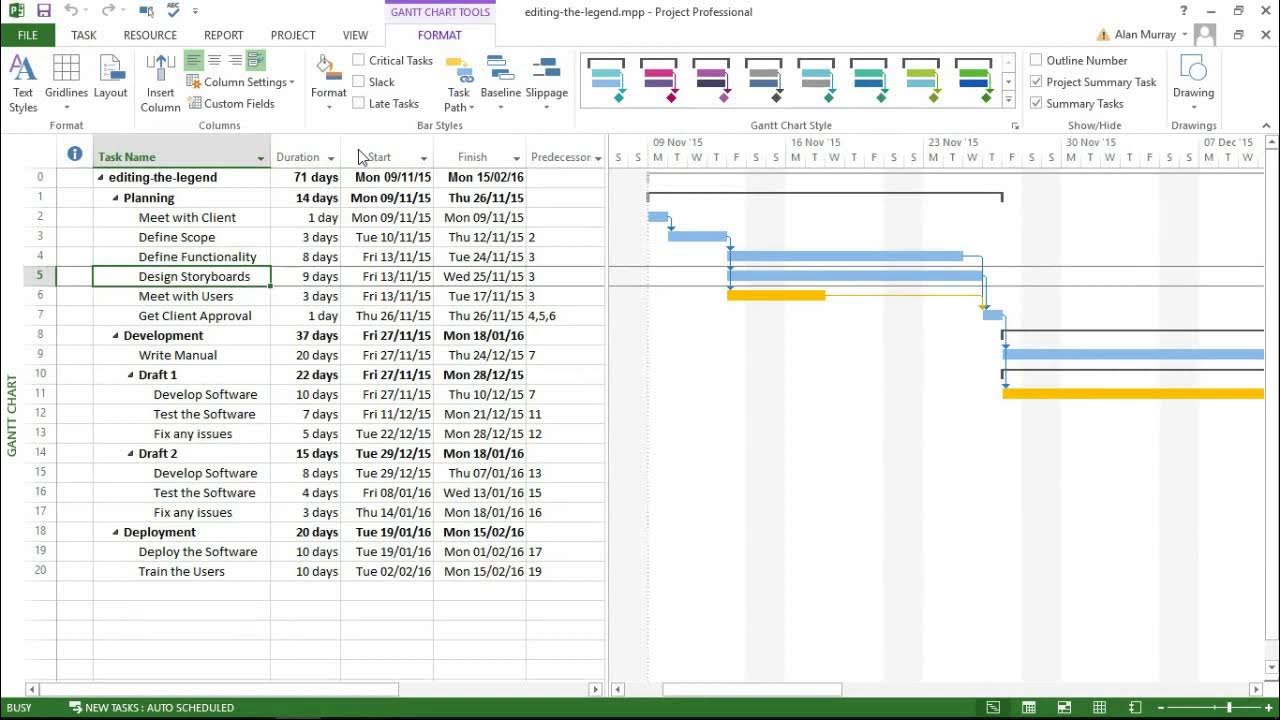Open the FILE menu
Image resolution: width=1280 pixels, height=720 pixels.
[27, 35]
